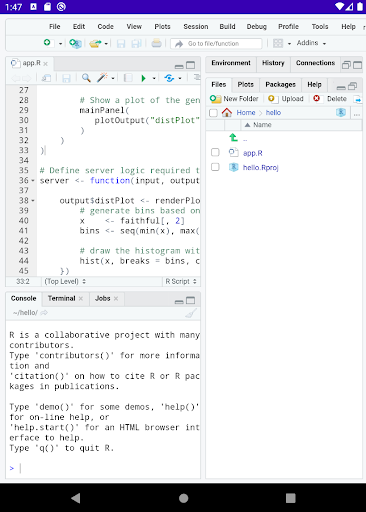Open the File menu
This screenshot has width=366, height=512.
click(55, 27)
